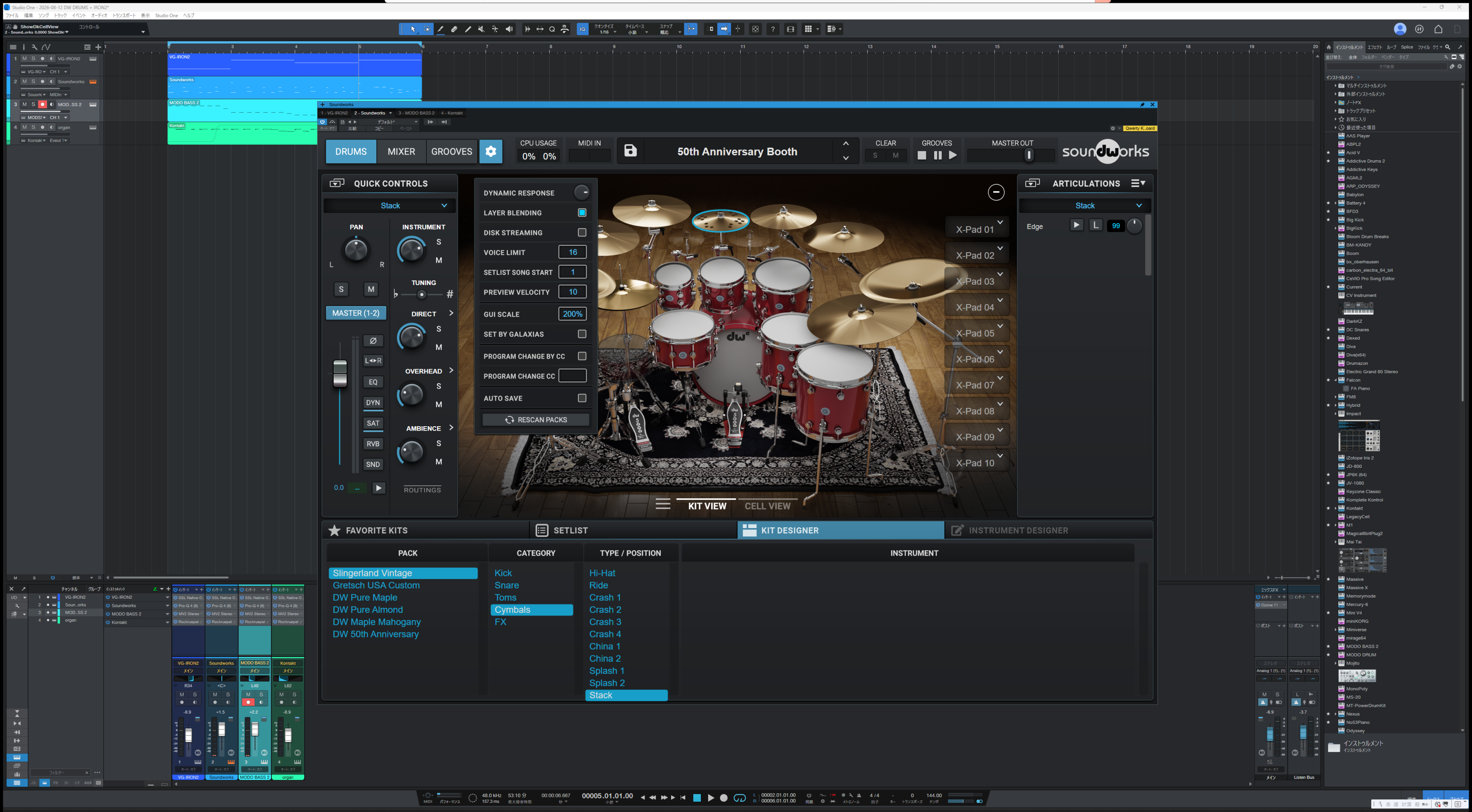Open the Articulations list options menu
The image size is (1472, 812).
click(x=1138, y=183)
